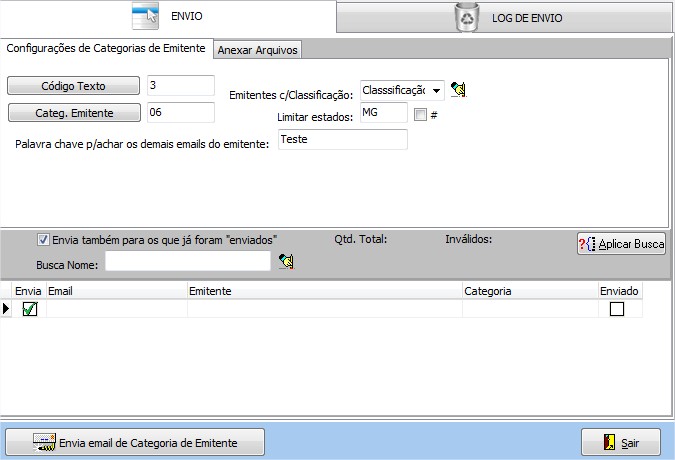Click the search icon next to Busca Nome
Image resolution: width=675 pixels, height=460 pixels.
287,261
